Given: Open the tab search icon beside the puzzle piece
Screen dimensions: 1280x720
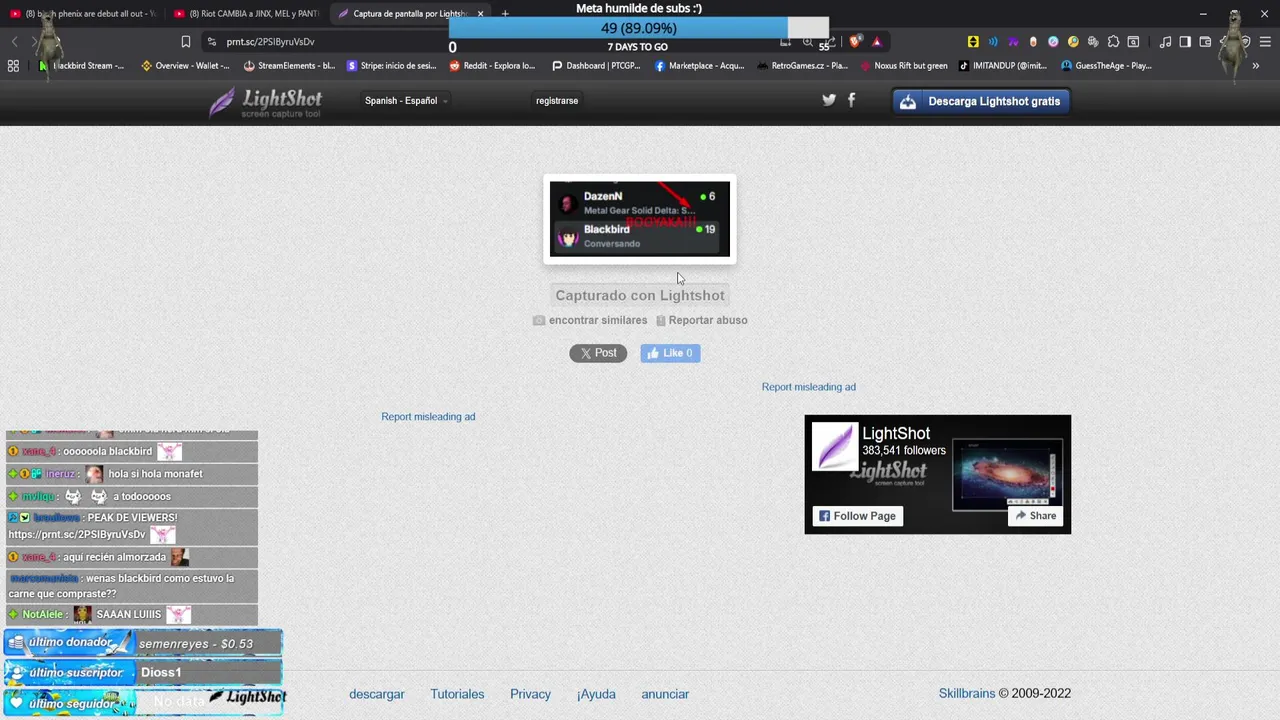Looking at the screenshot, I should click(1133, 42).
